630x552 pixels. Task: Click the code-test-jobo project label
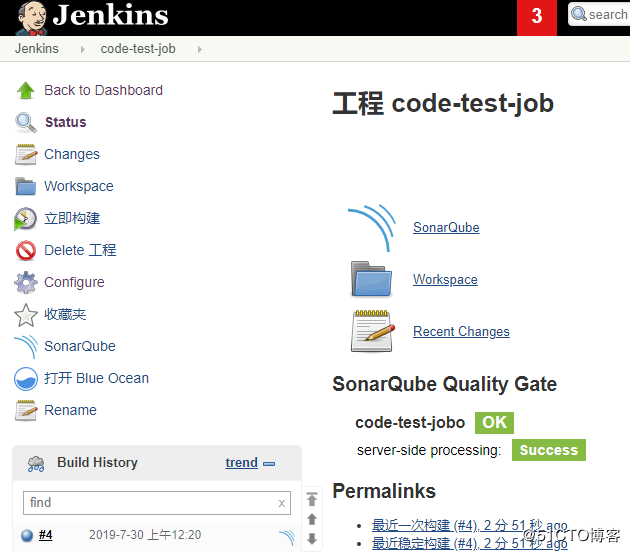tap(410, 423)
